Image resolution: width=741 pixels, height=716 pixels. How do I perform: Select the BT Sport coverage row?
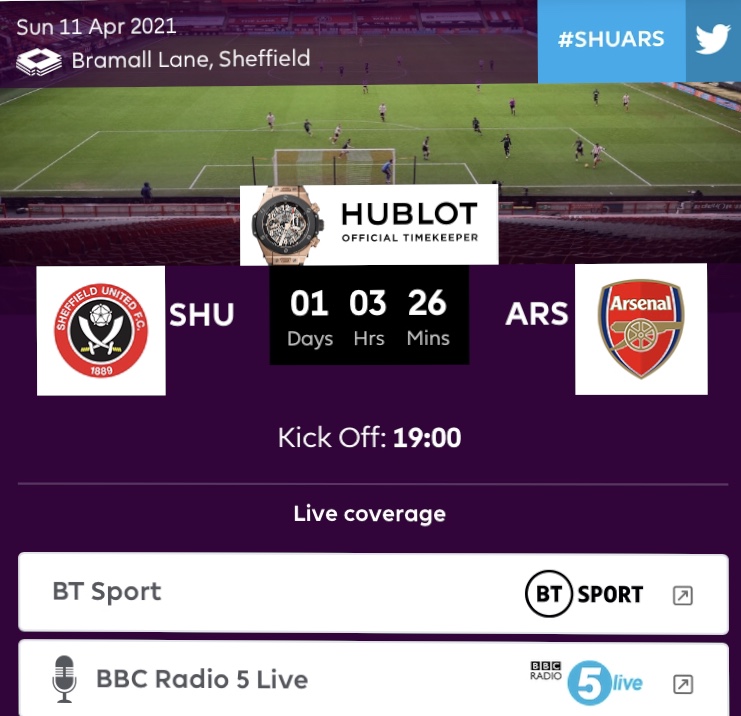click(373, 594)
